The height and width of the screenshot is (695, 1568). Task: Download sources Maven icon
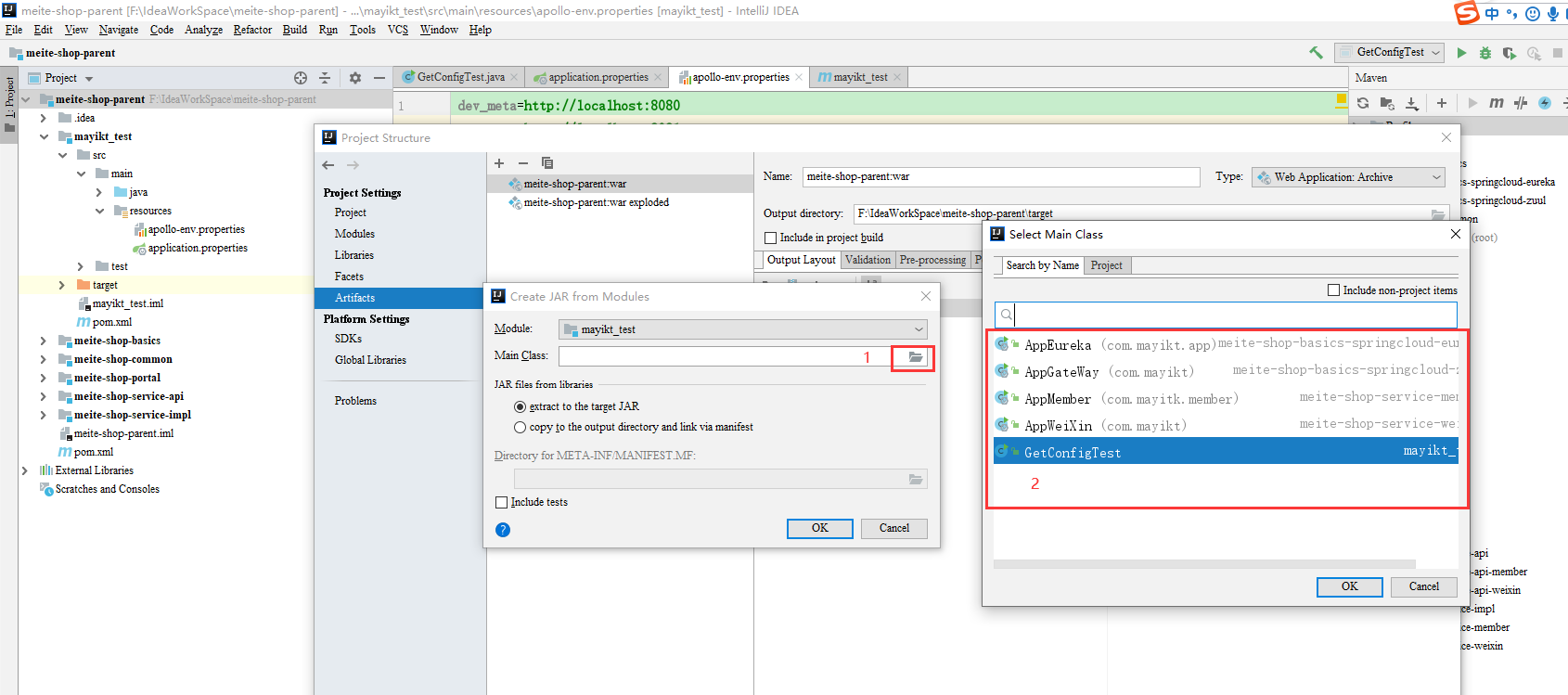point(1411,103)
